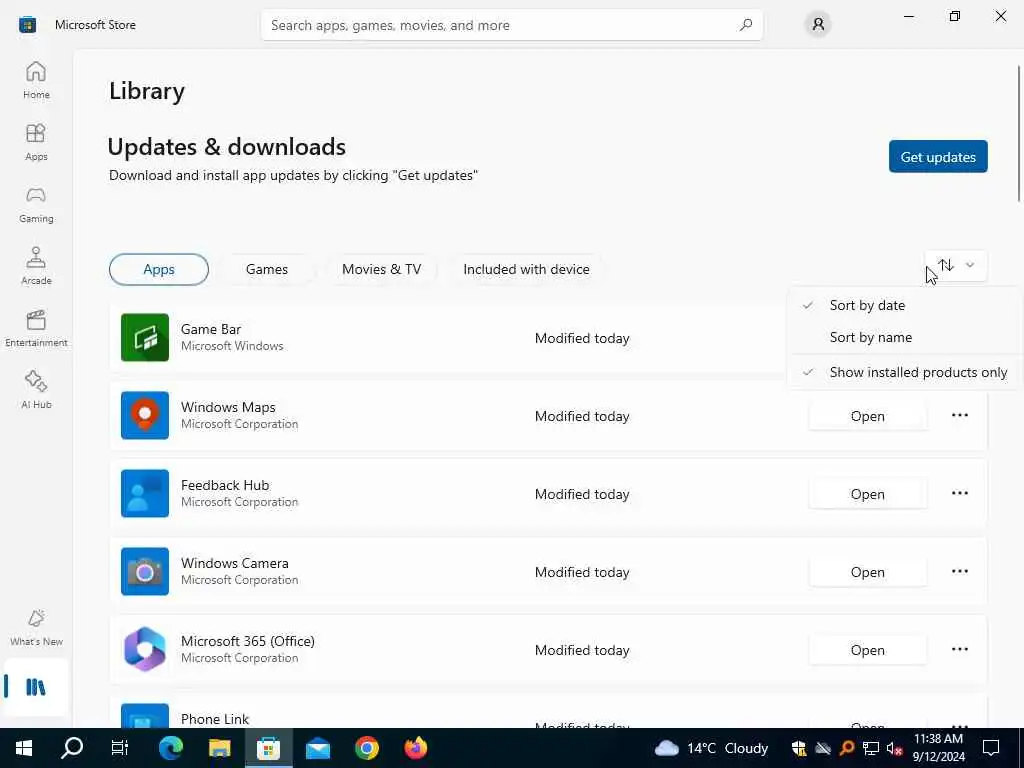Viewport: 1024px width, 768px height.
Task: Open the notification center icon
Action: click(991, 748)
